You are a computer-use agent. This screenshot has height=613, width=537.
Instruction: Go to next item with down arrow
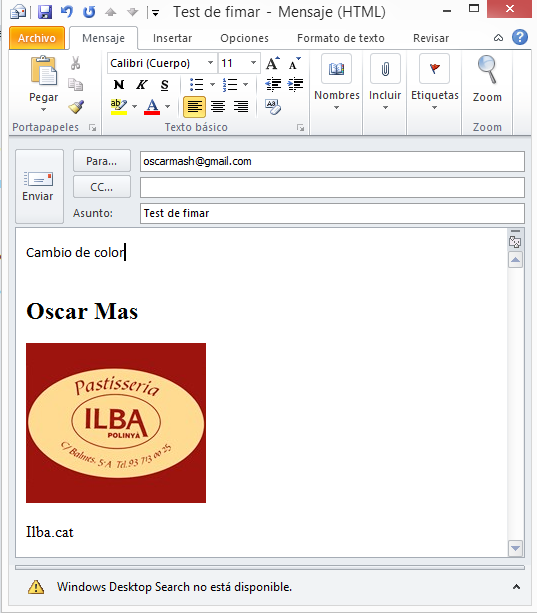pyautogui.click(x=133, y=13)
